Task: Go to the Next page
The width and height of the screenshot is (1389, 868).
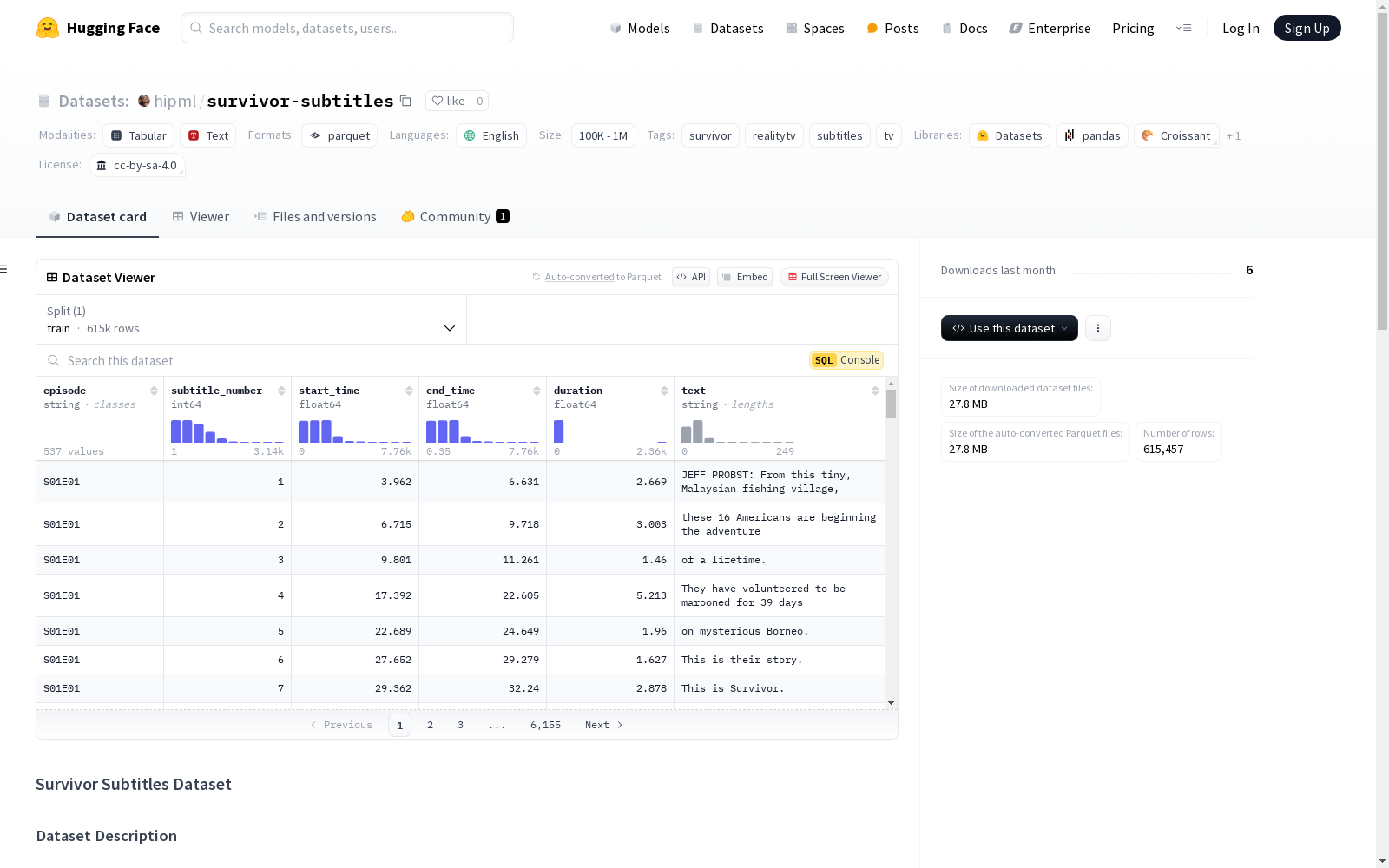Action: (x=603, y=725)
